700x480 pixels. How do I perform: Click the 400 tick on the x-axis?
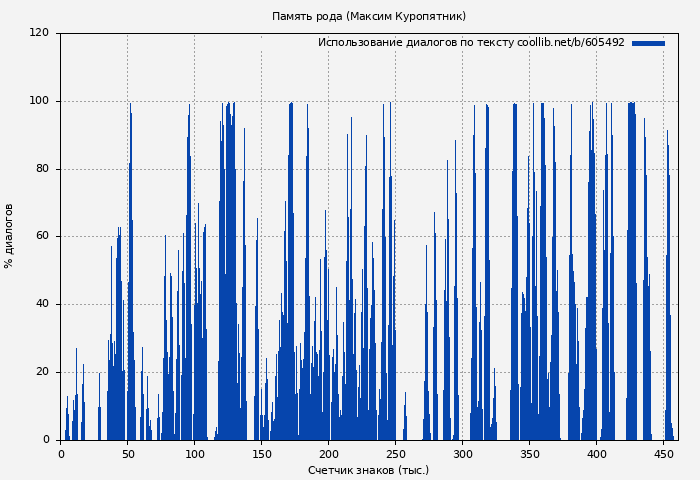597,454
